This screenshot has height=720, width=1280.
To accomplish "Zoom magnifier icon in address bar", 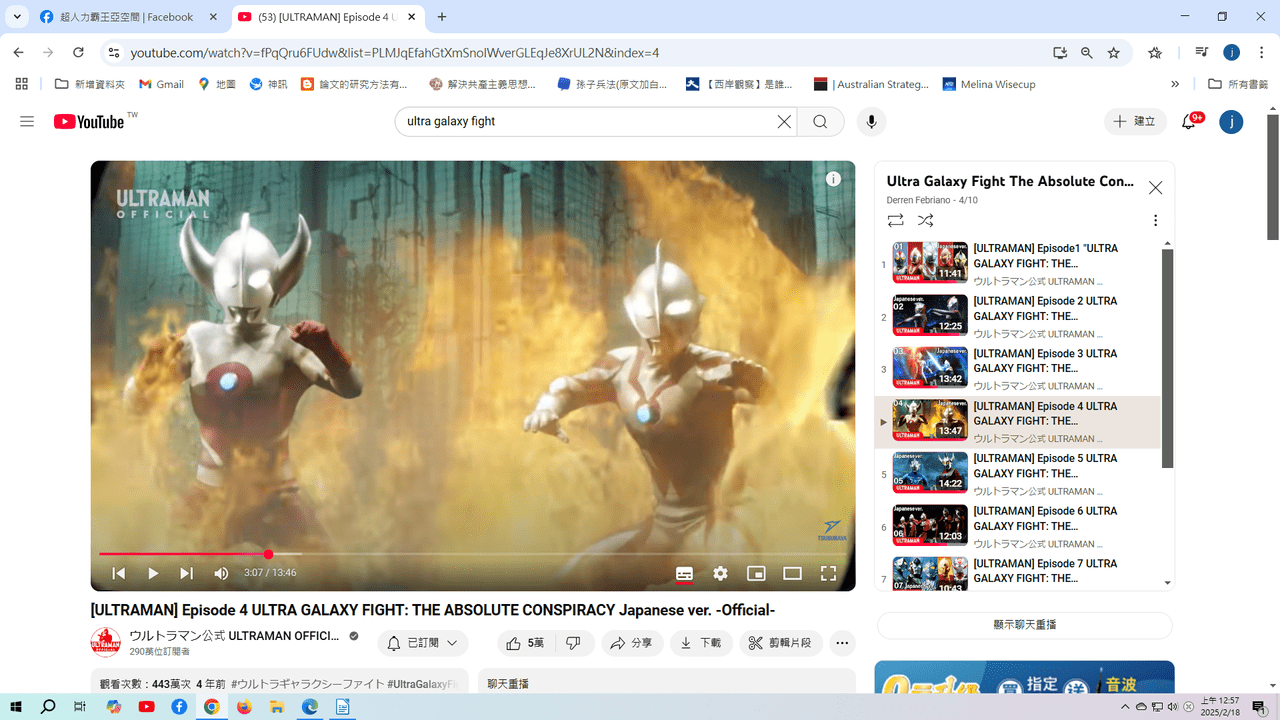I will (x=1087, y=52).
